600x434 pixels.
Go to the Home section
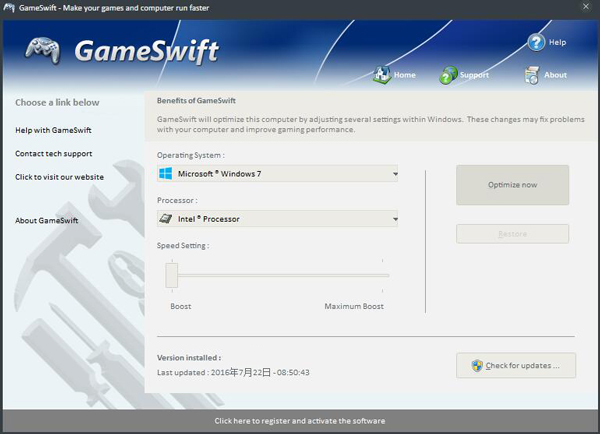[x=404, y=75]
